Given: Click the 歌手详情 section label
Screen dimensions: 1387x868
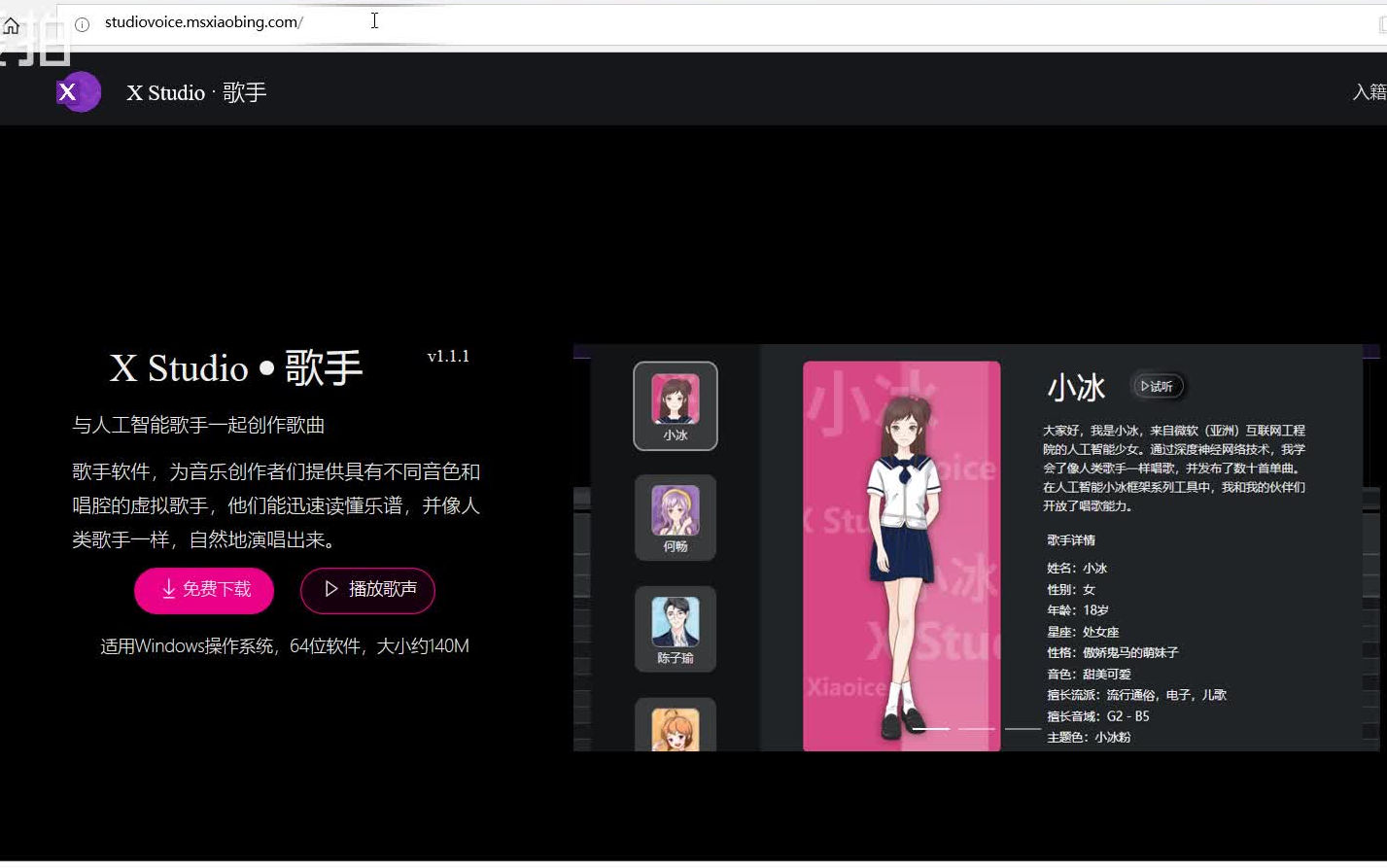Looking at the screenshot, I should (x=1071, y=540).
